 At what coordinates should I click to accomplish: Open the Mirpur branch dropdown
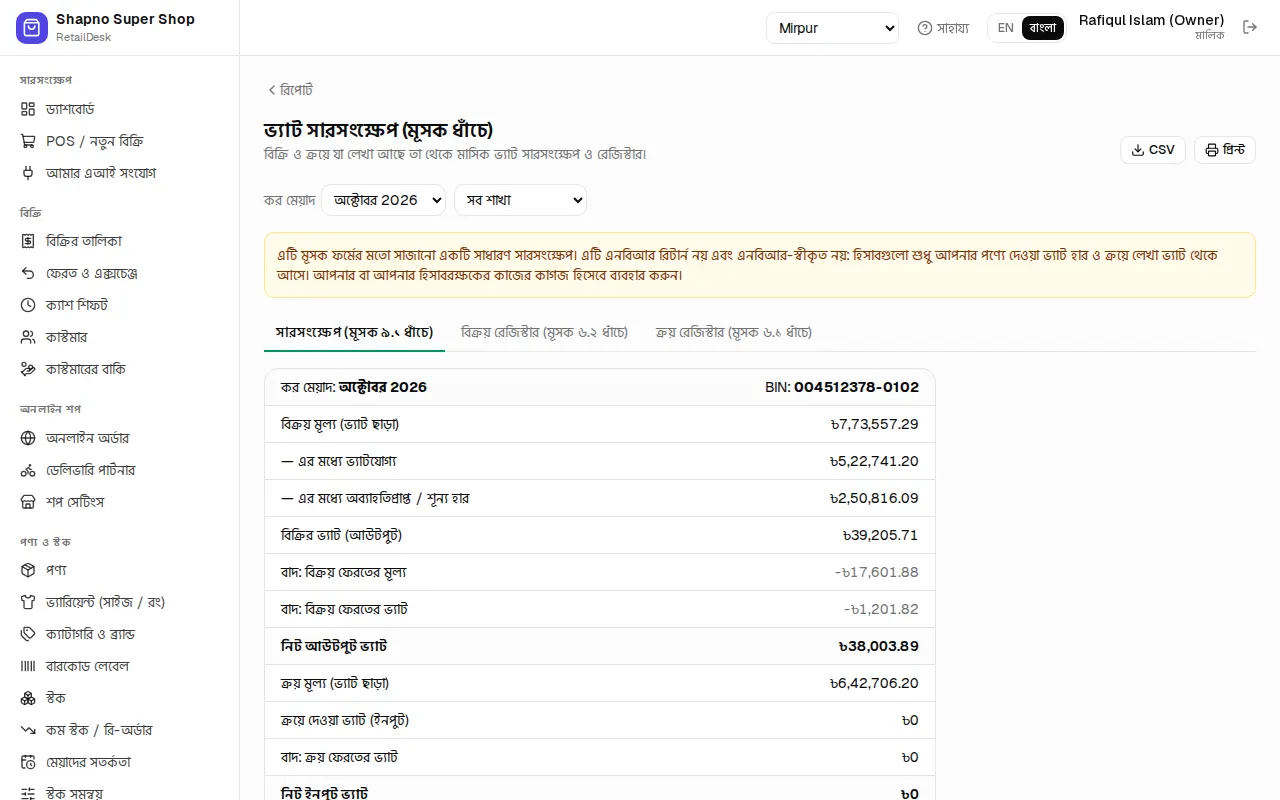[833, 28]
